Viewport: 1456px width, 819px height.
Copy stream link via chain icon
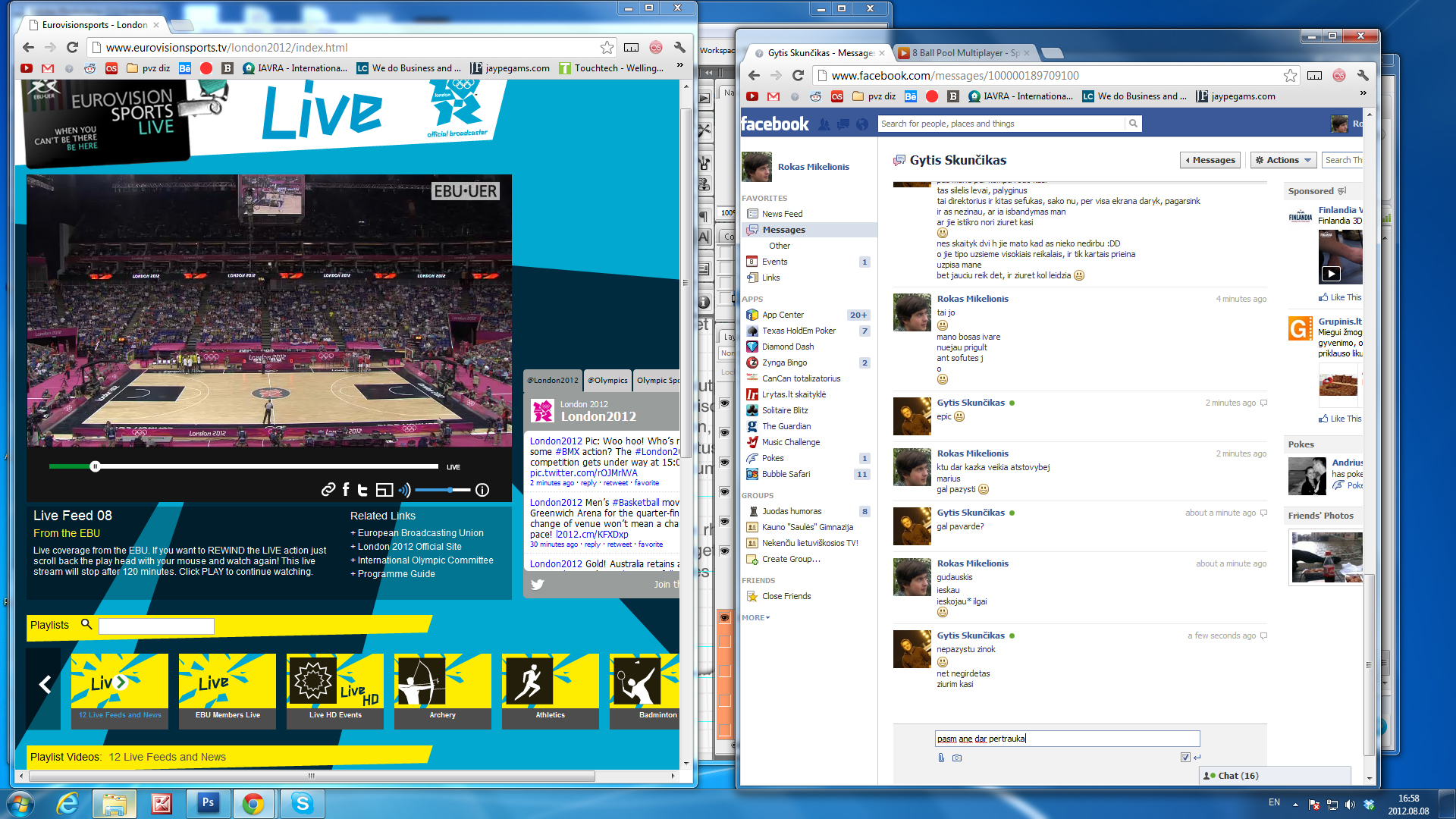[x=328, y=490]
